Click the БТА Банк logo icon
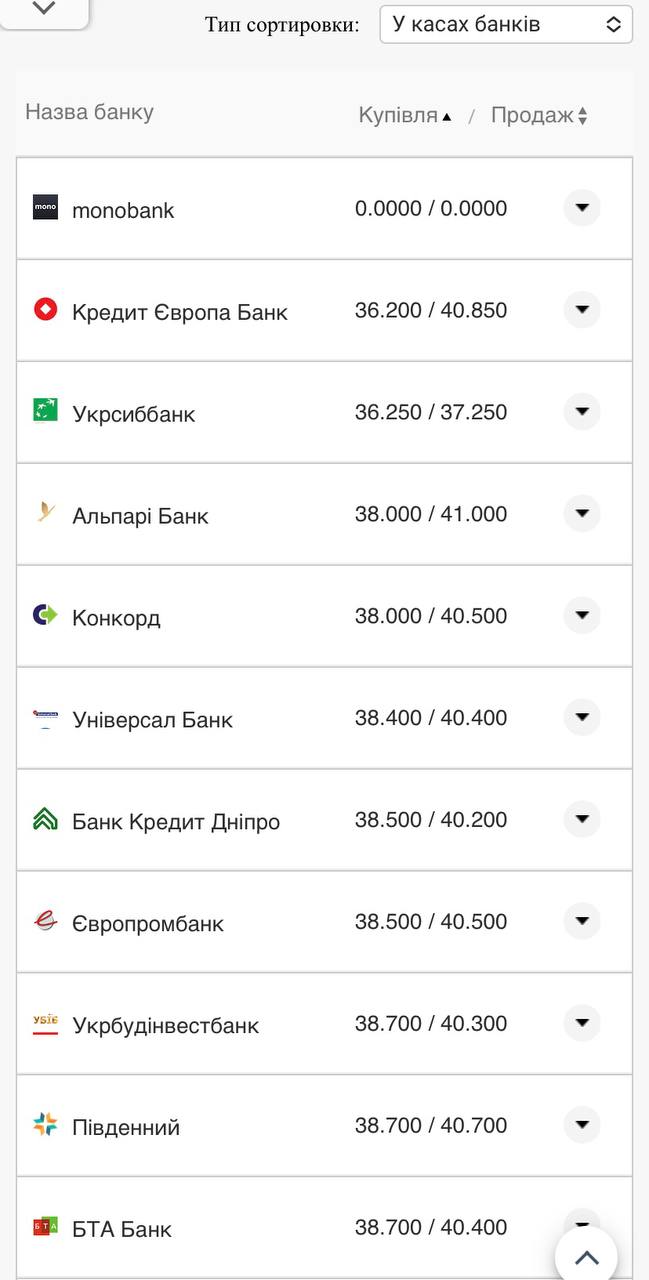 [44, 1228]
